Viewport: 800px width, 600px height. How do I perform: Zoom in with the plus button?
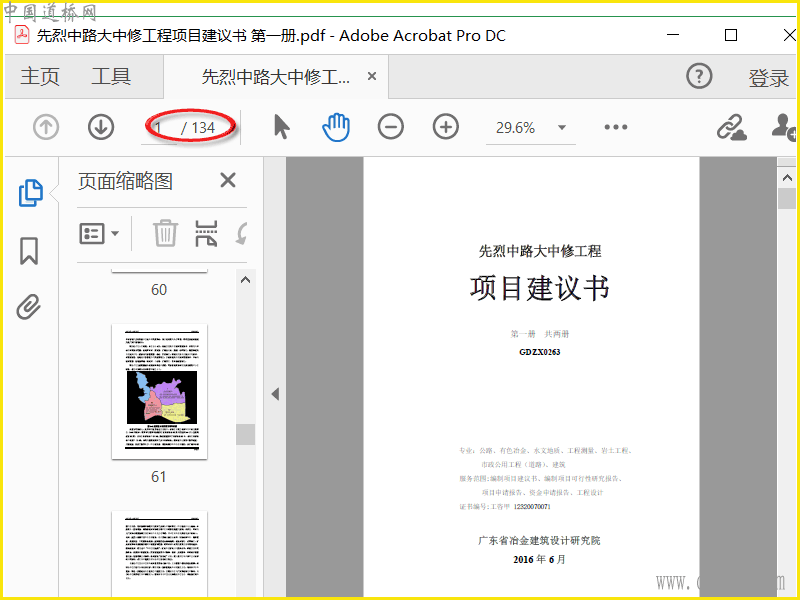(446, 127)
